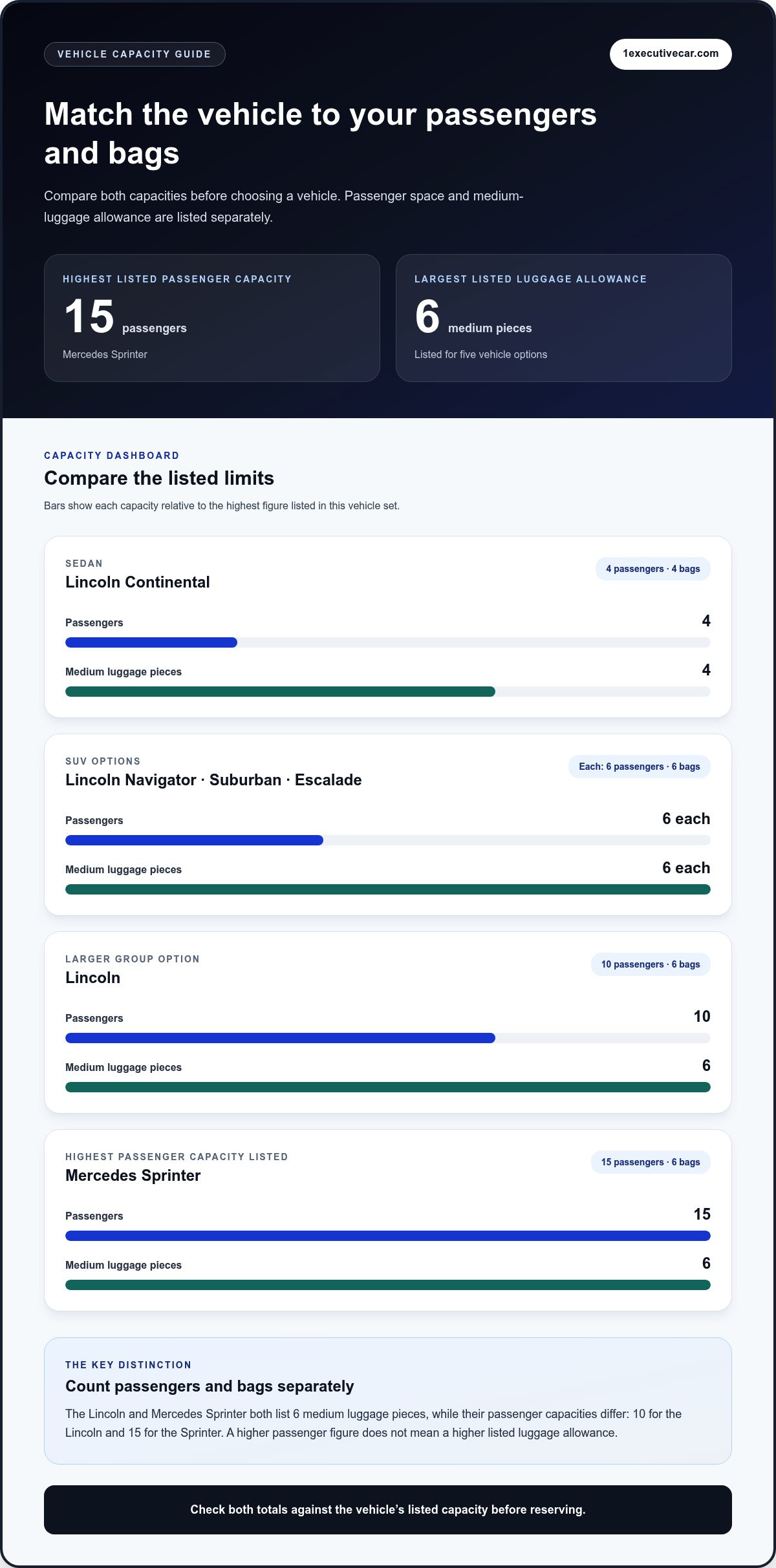776x1568 pixels.
Task: Click the Lincoln Continental medium luggage progress bar
Action: [388, 692]
